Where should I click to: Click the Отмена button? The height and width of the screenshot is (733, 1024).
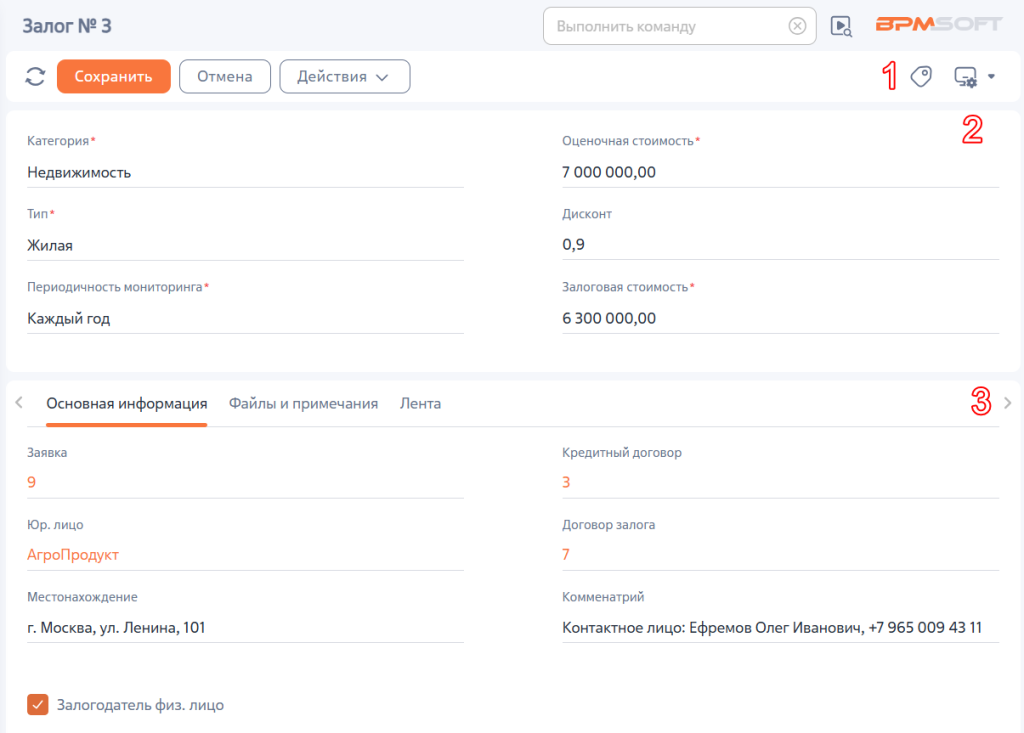pyautogui.click(x=225, y=76)
